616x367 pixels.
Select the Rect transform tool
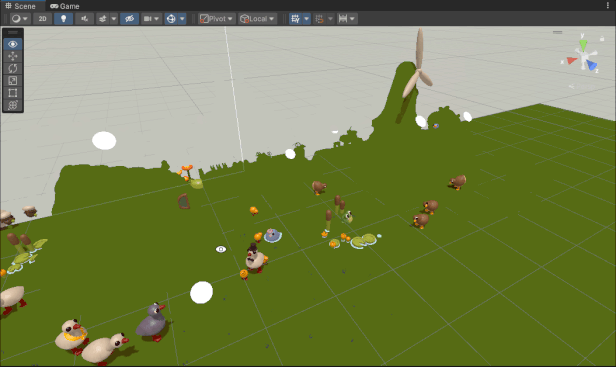13,93
